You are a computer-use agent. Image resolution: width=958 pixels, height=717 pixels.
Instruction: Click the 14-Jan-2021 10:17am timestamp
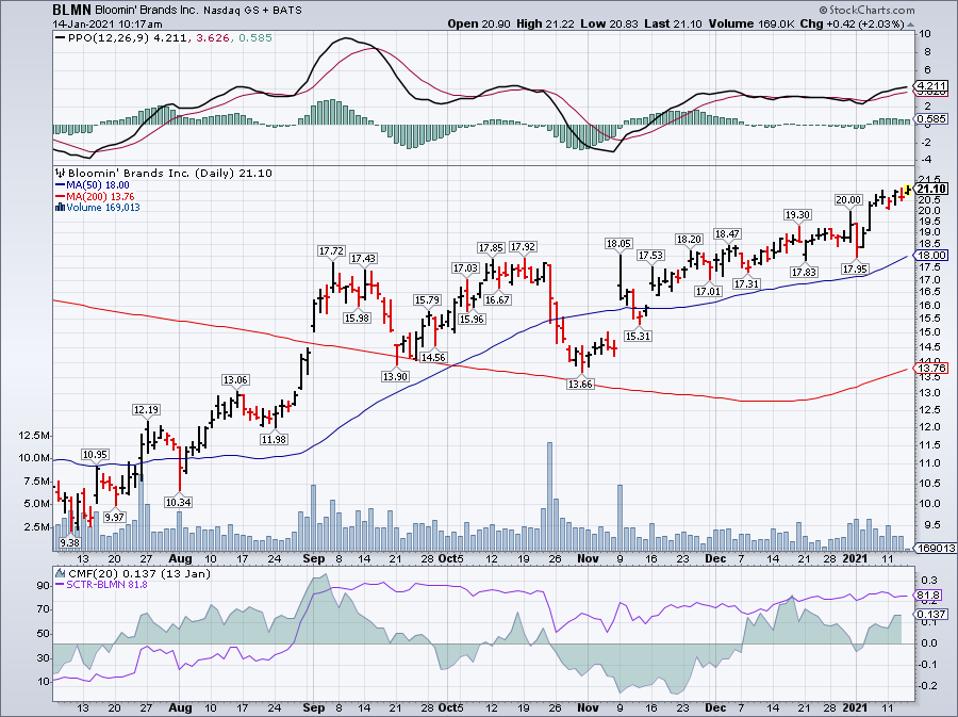point(108,24)
